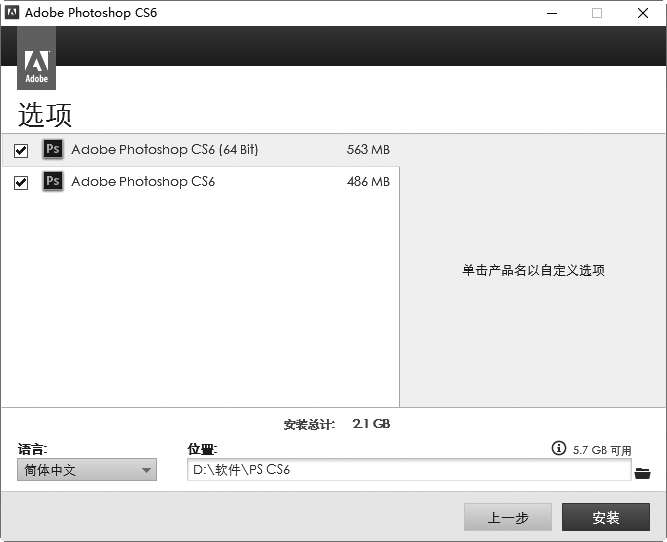Open the 简体中文 language dropdown

coord(87,470)
